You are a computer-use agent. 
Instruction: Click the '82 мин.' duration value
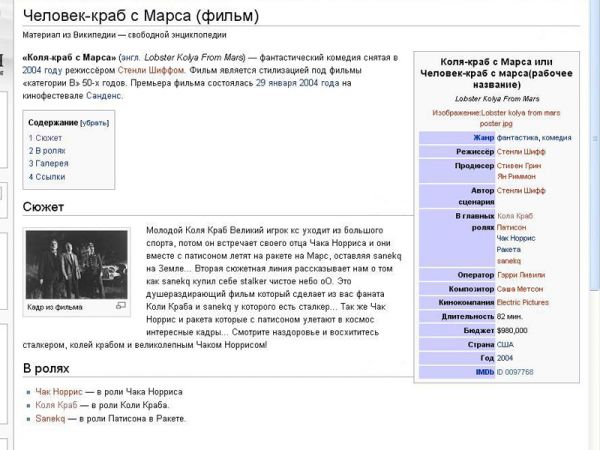pos(510,316)
